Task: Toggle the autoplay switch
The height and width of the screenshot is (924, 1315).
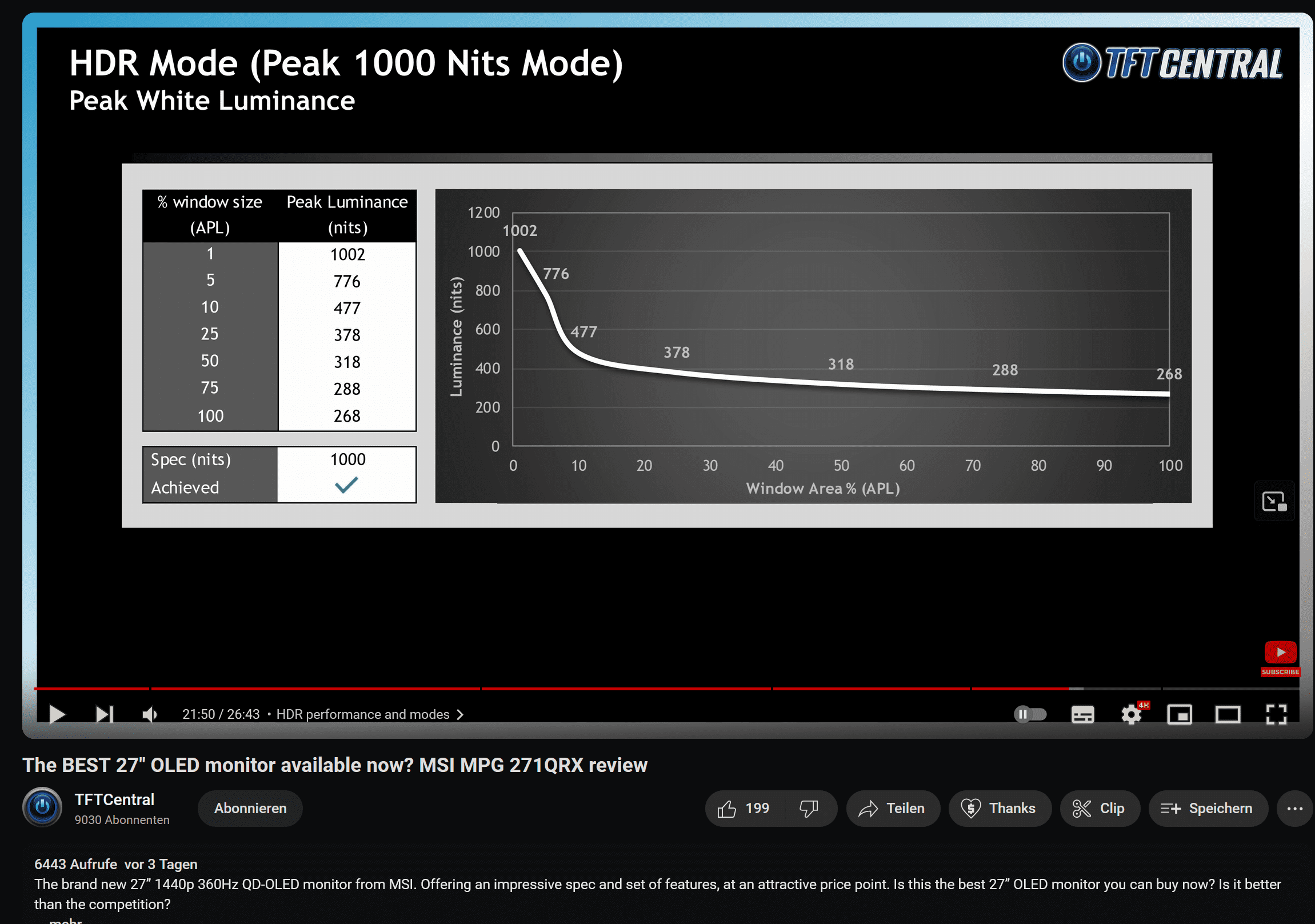Action: pos(1030,714)
